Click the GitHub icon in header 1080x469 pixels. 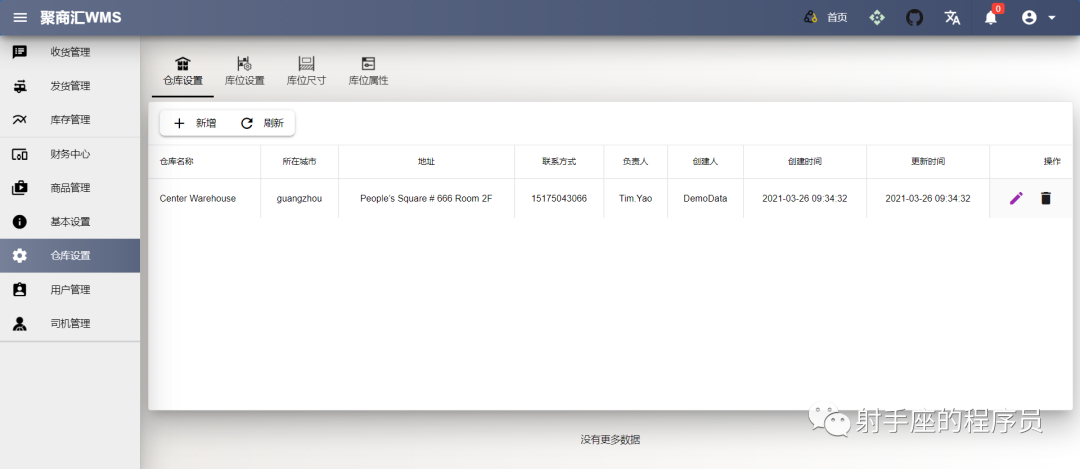tap(914, 18)
